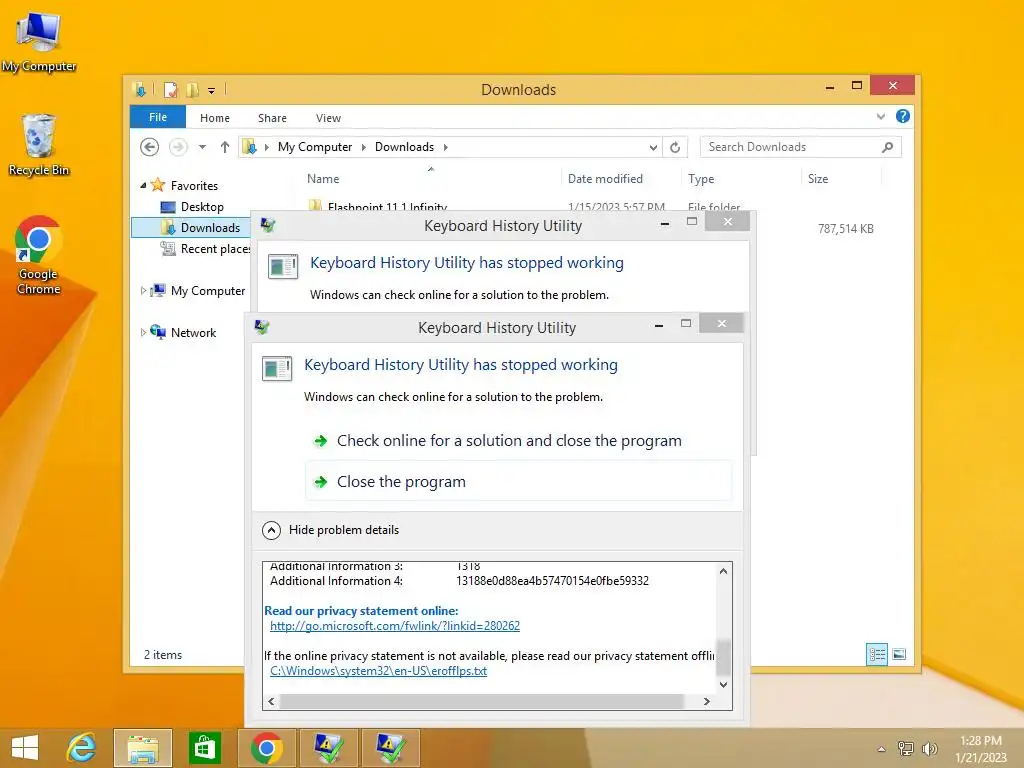Click New folder quick access icon
Screen dimensions: 1024x768
click(192, 89)
